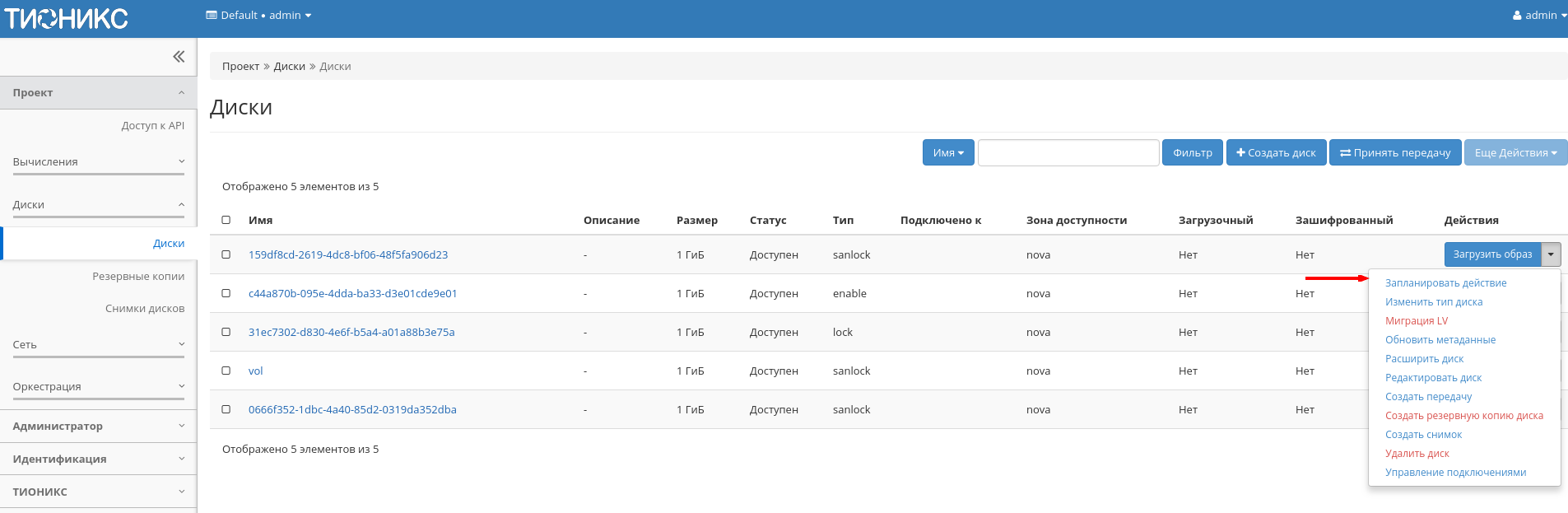Open the admin user menu

pos(1538,15)
